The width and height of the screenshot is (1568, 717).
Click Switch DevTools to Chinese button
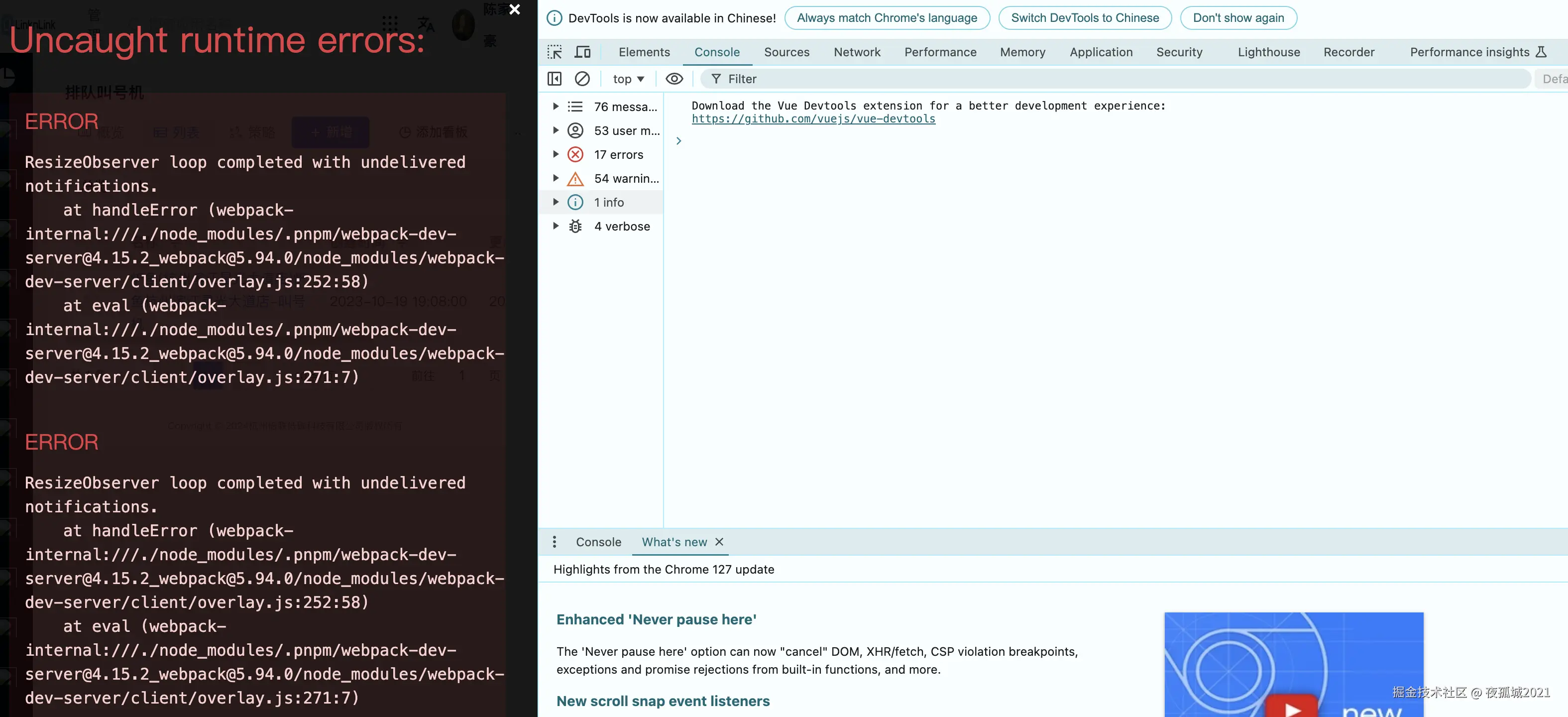click(1085, 18)
